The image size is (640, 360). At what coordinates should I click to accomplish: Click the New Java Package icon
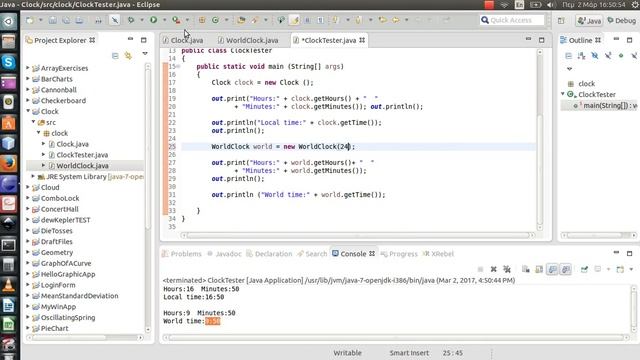202,20
